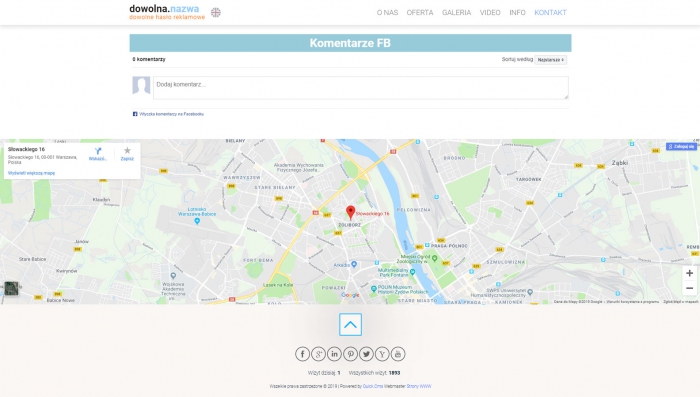Open the Google Plus social icon
The width and height of the screenshot is (700, 397).
point(318,354)
